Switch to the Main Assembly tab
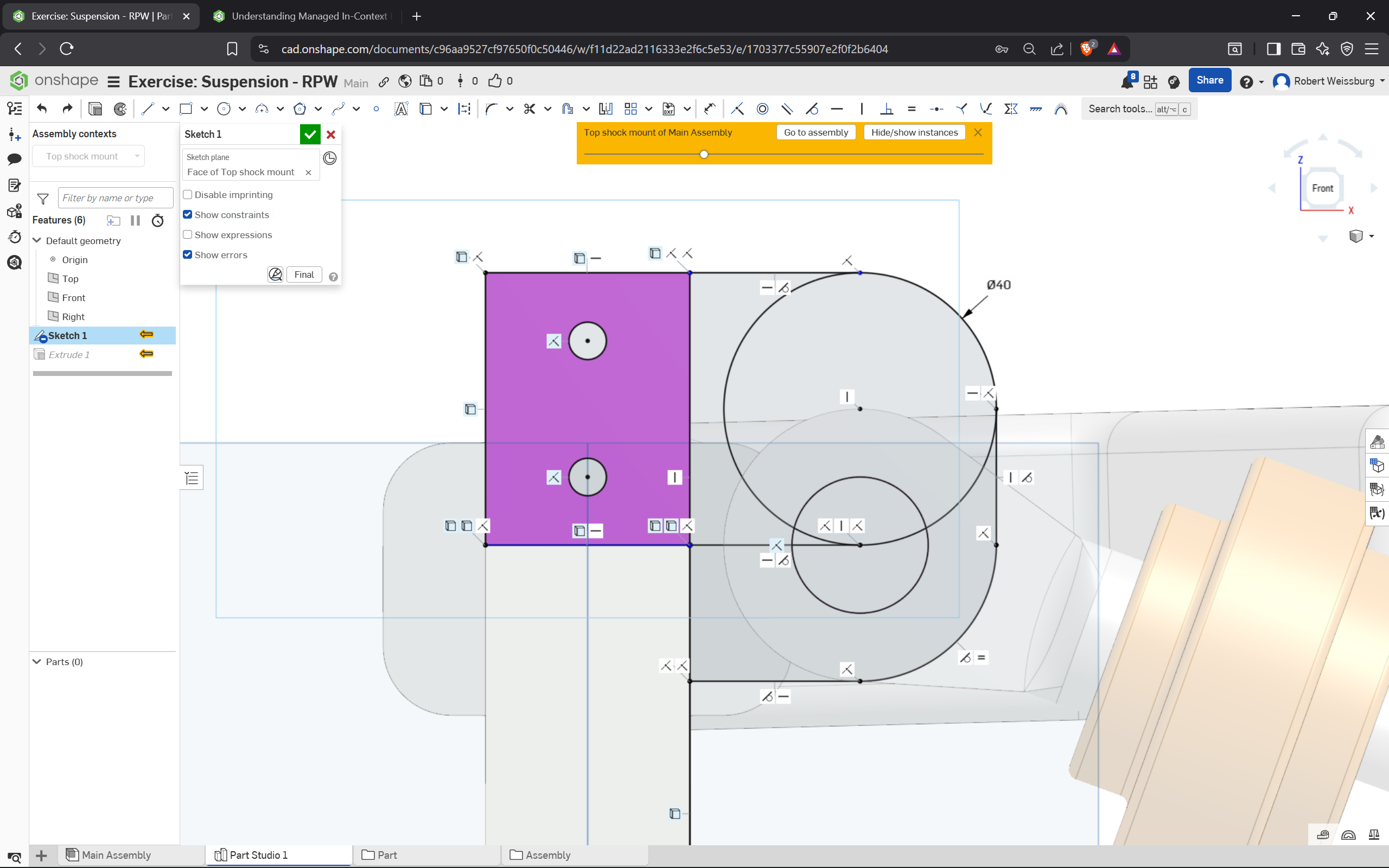The image size is (1389, 868). coord(117,856)
